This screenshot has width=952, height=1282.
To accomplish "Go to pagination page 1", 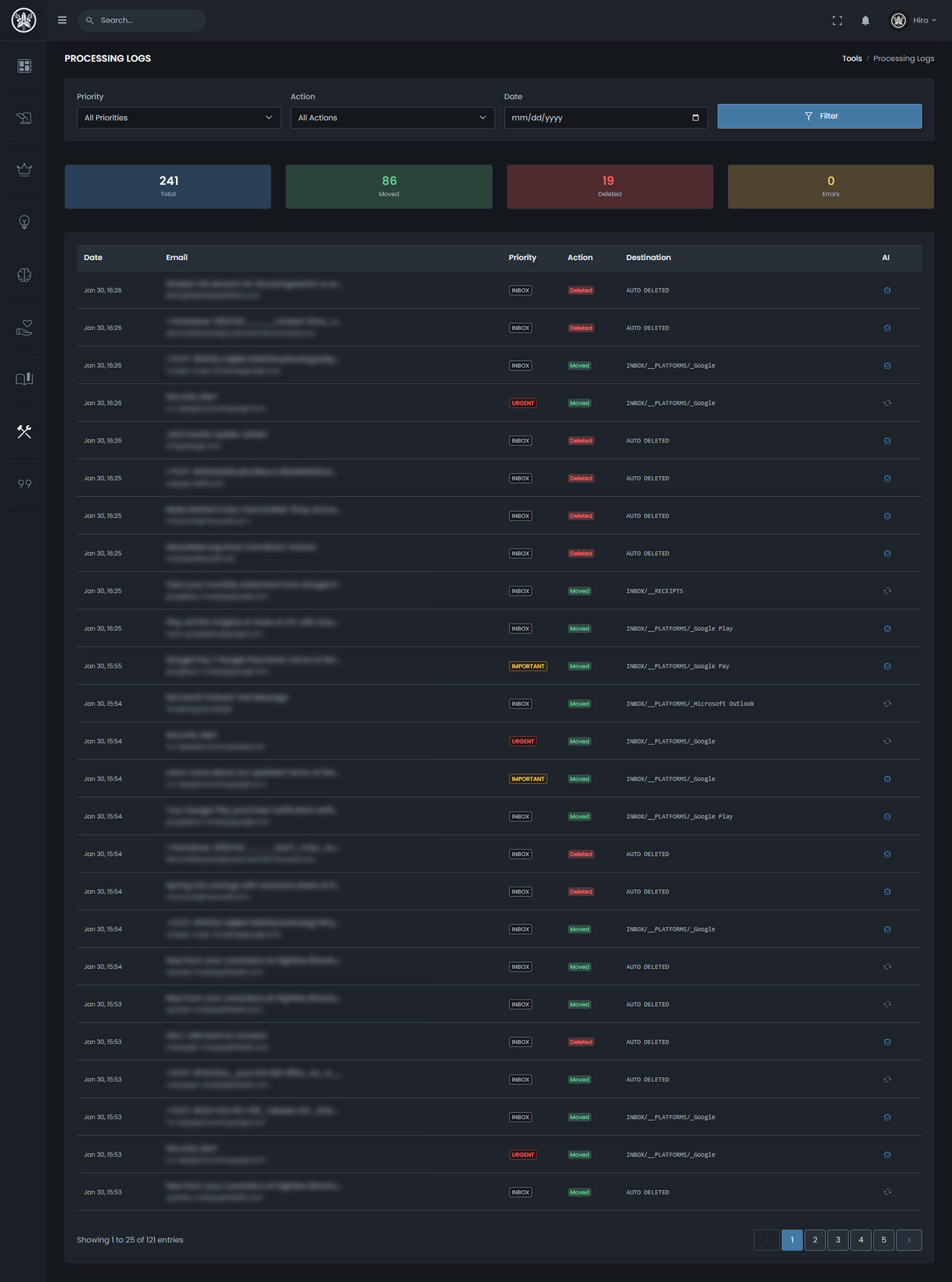I will coord(792,1240).
